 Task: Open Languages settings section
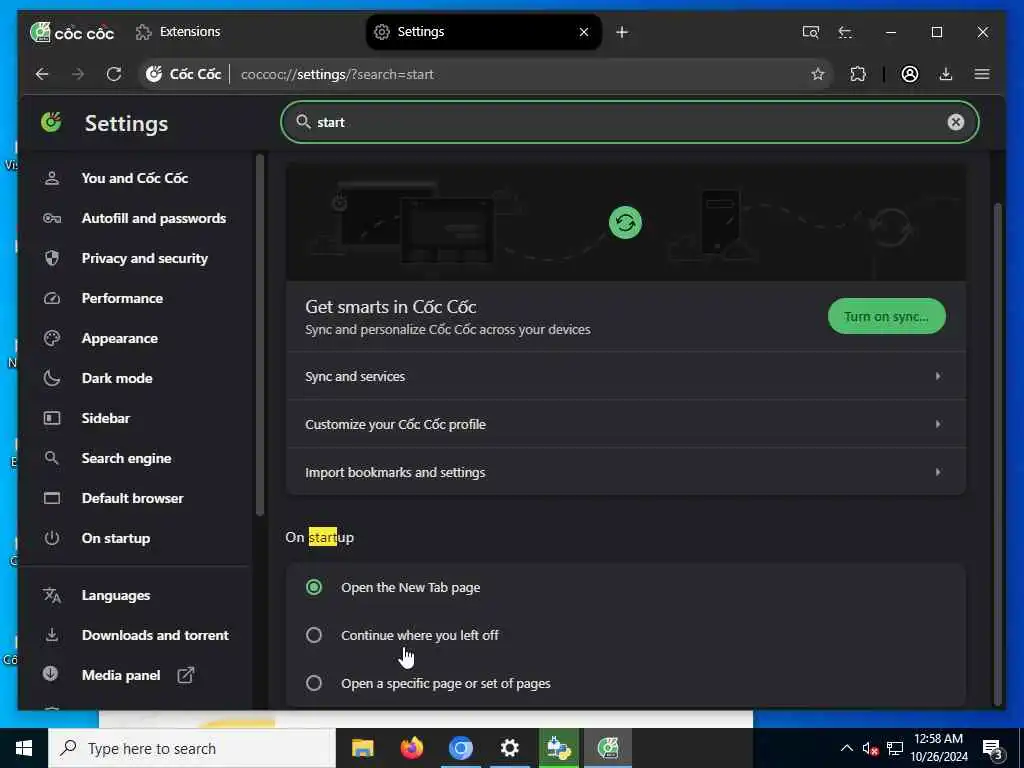tap(116, 596)
